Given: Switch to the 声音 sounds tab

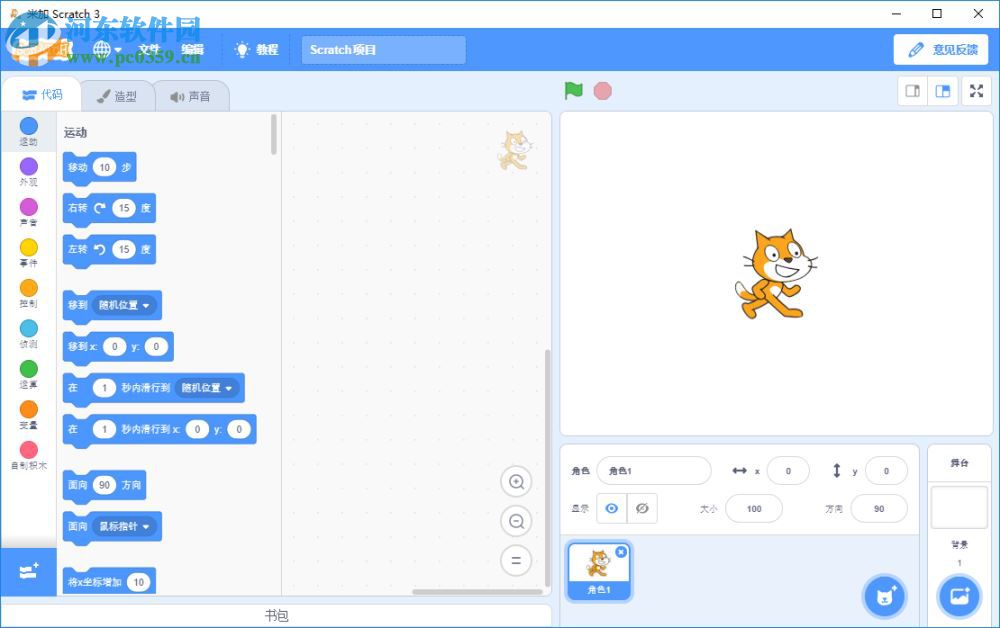Looking at the screenshot, I should click(190, 95).
